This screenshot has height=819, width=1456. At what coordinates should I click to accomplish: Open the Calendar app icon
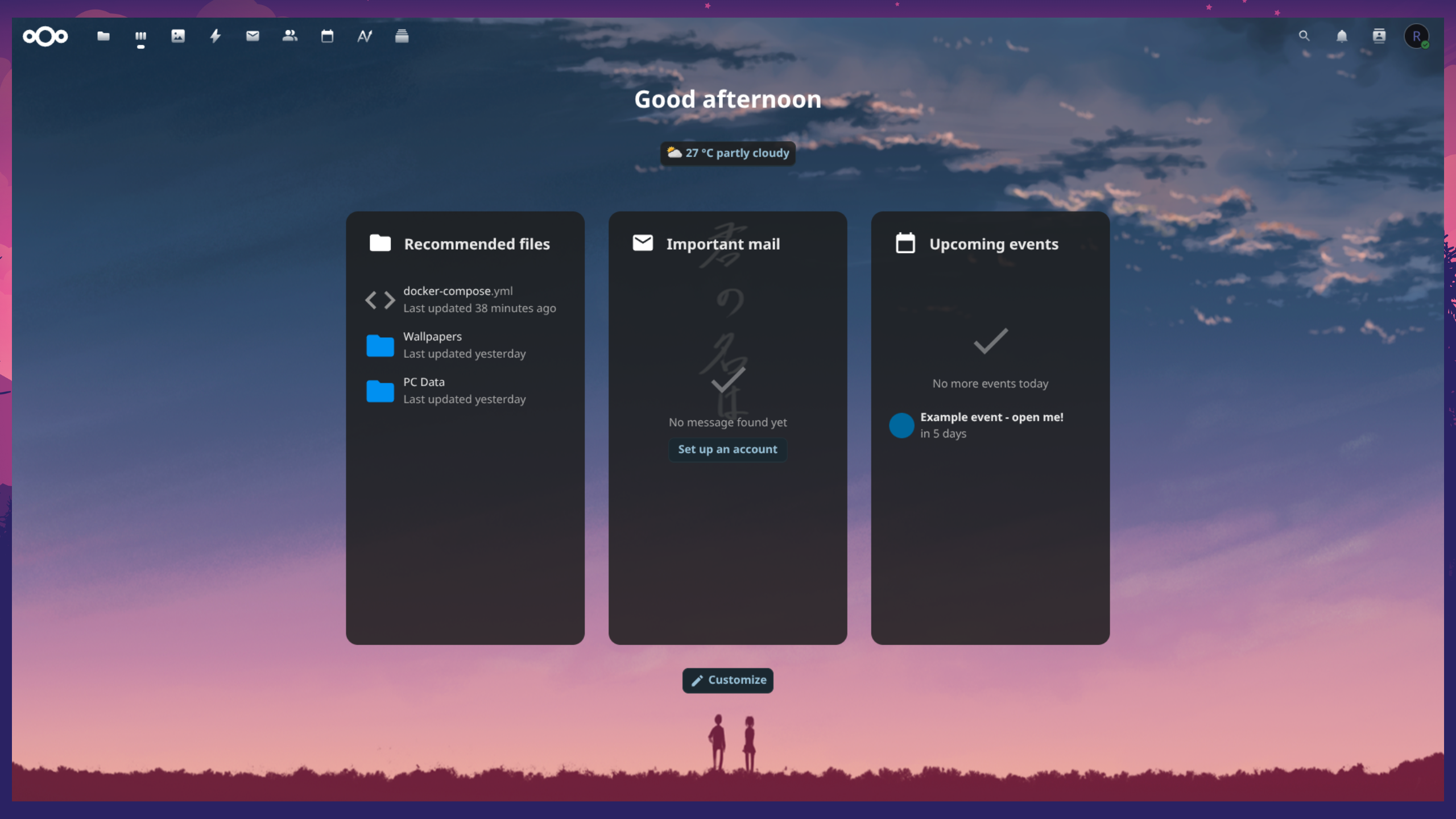327,36
